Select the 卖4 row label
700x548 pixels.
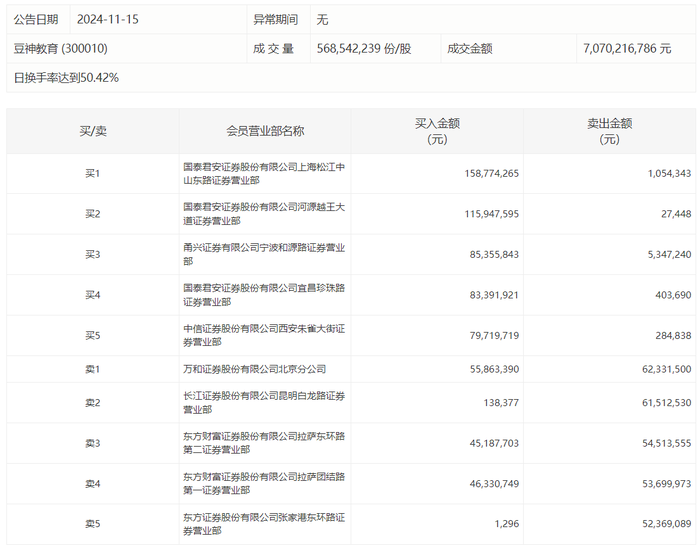[93, 484]
